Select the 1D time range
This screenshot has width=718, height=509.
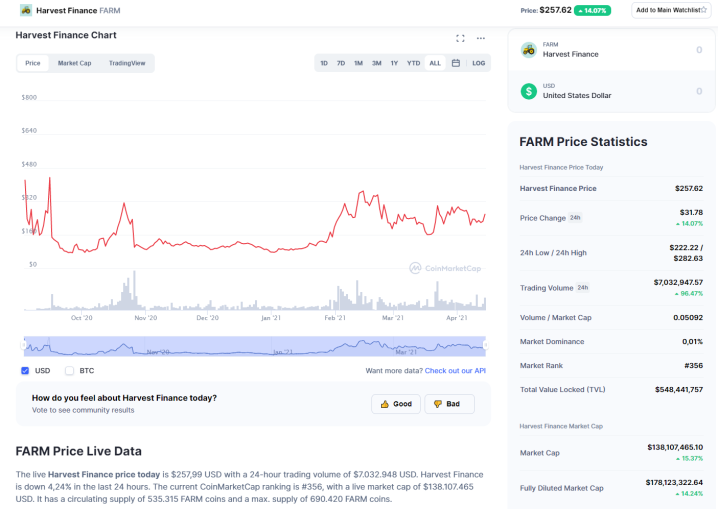(x=324, y=63)
